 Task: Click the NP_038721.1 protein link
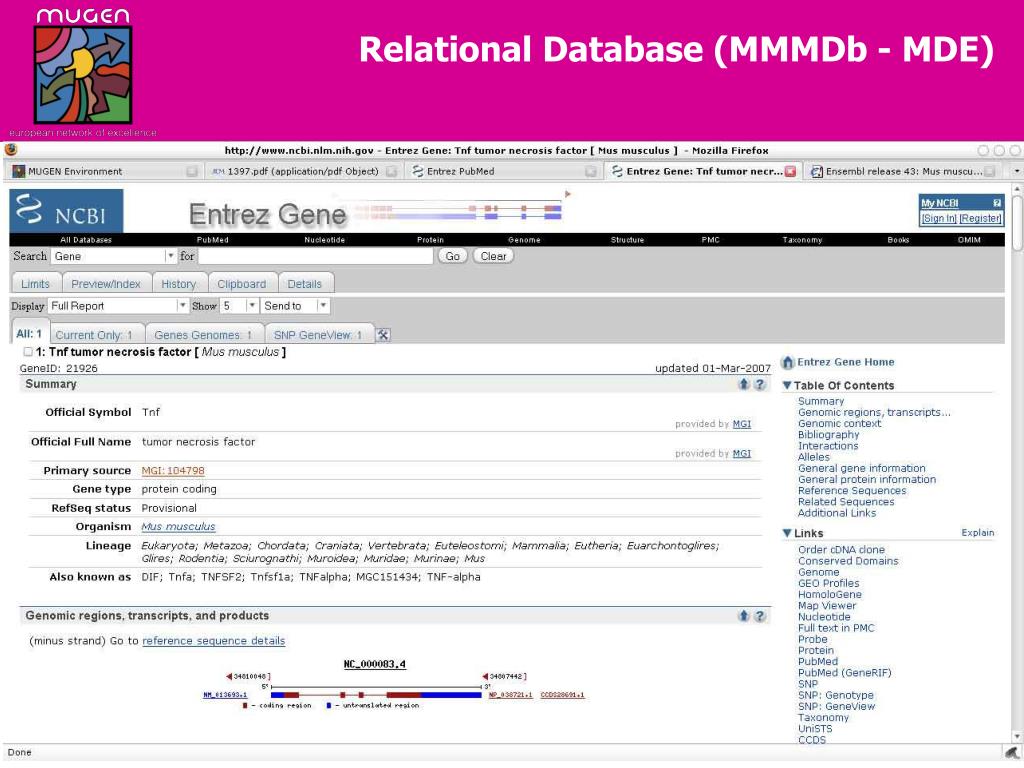tap(511, 695)
